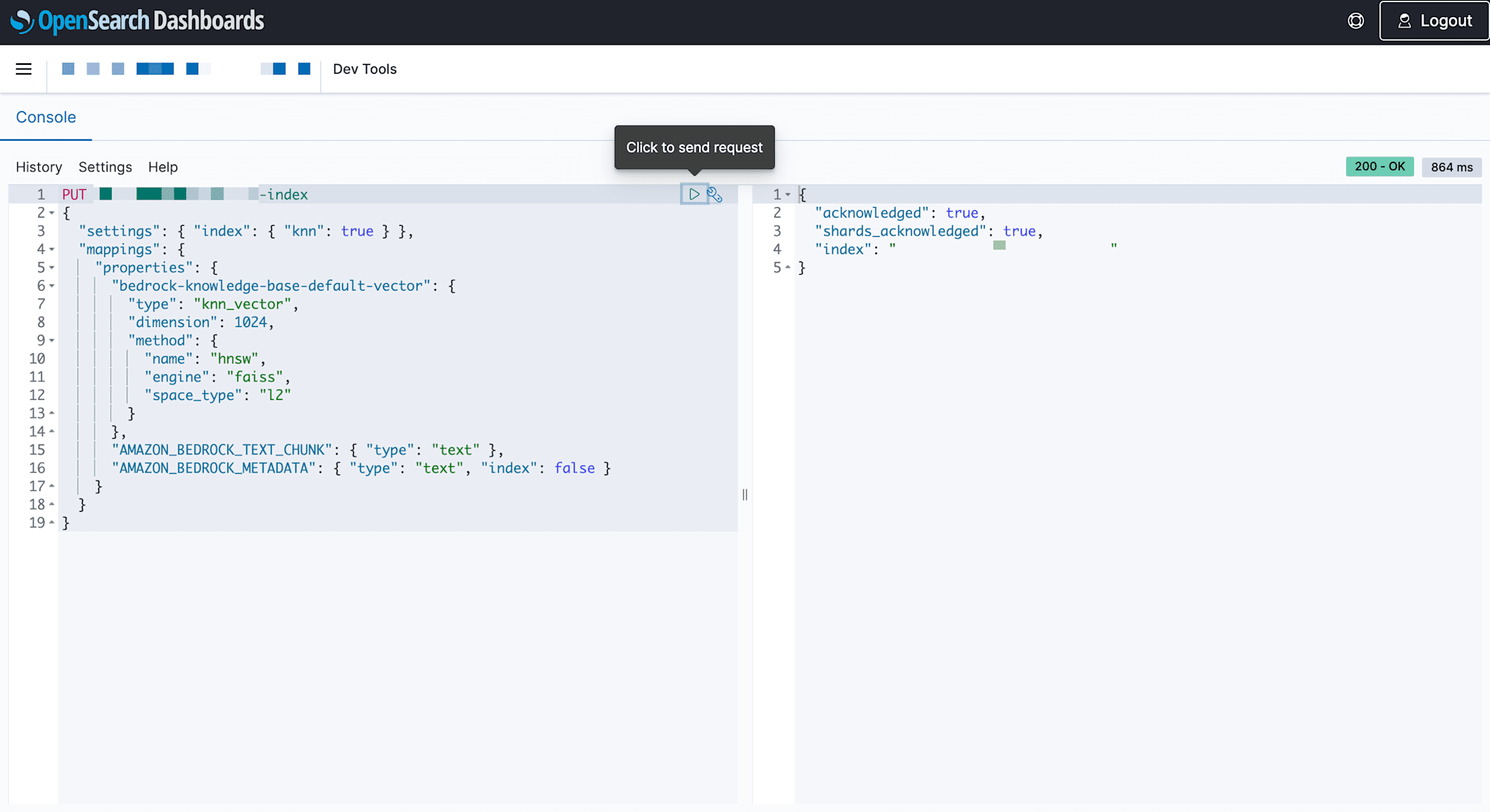Click the PUT method keyword
Viewport: 1490px width, 812px height.
pos(74,194)
